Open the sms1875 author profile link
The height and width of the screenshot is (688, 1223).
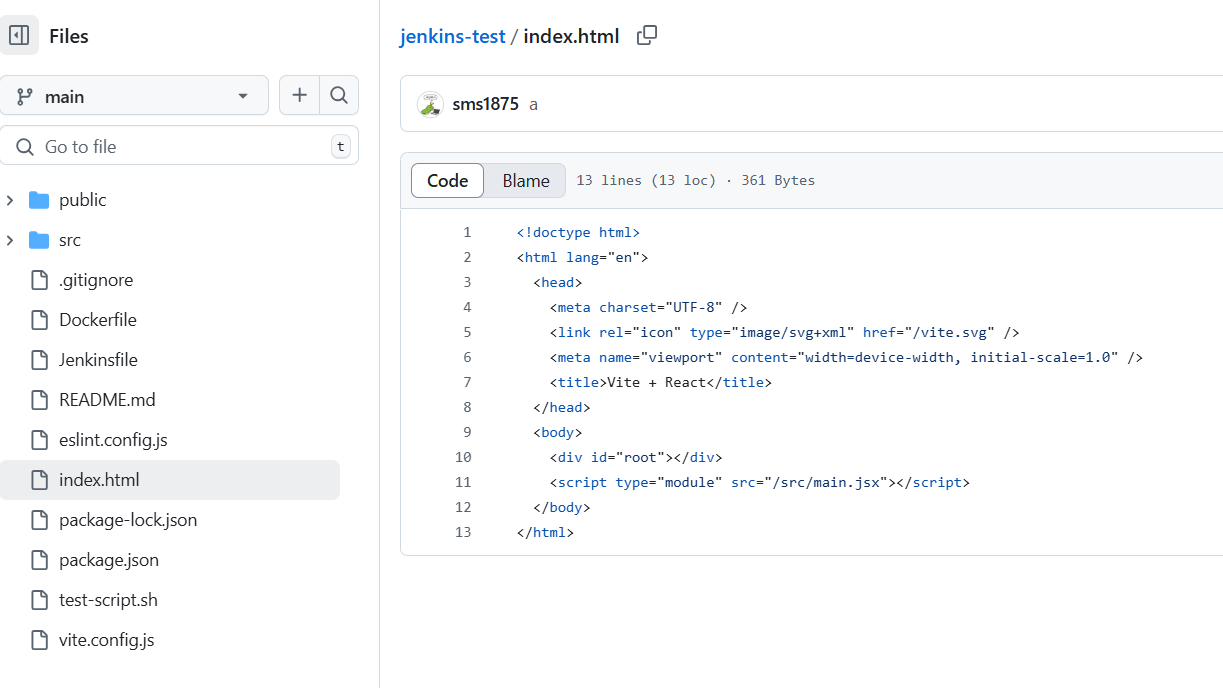point(485,104)
